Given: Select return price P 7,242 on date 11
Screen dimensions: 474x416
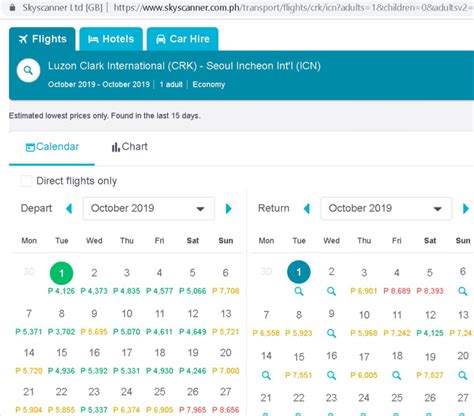Looking at the screenshot, I should 397,333.
